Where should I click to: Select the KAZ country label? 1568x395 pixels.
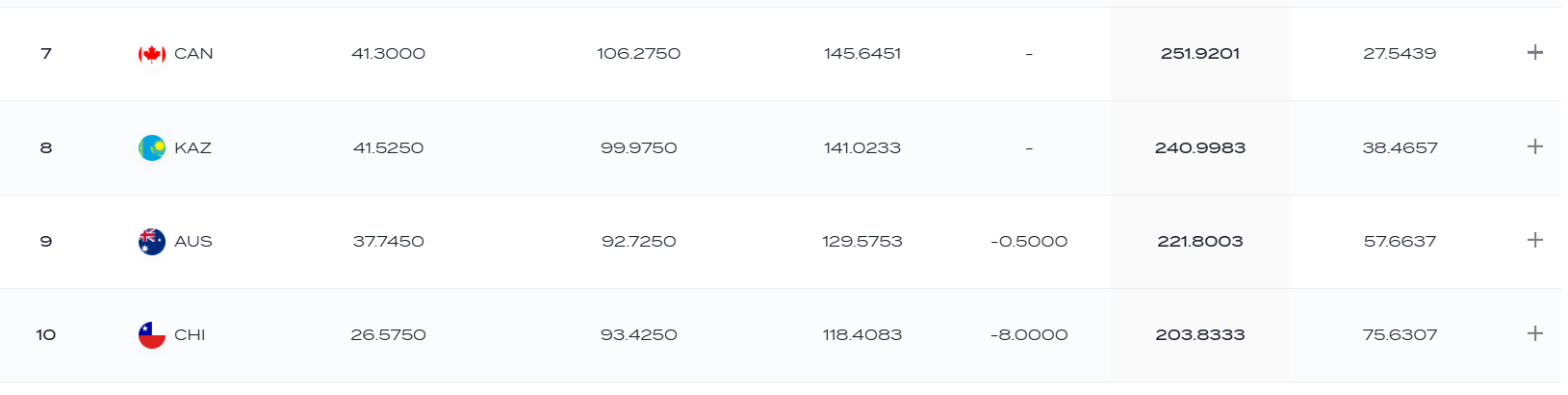(x=193, y=148)
